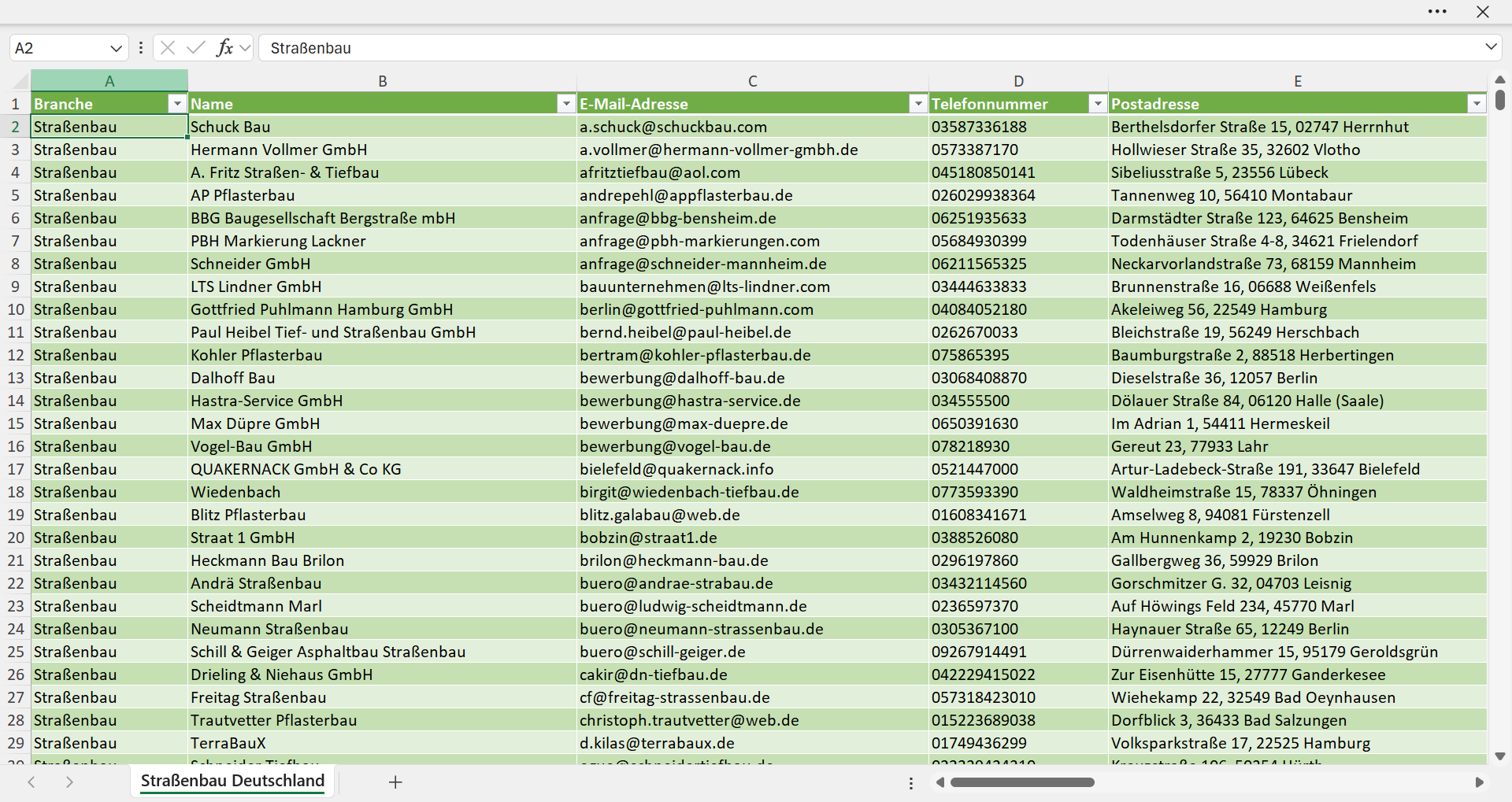Close the spreadsheet window

click(1483, 12)
